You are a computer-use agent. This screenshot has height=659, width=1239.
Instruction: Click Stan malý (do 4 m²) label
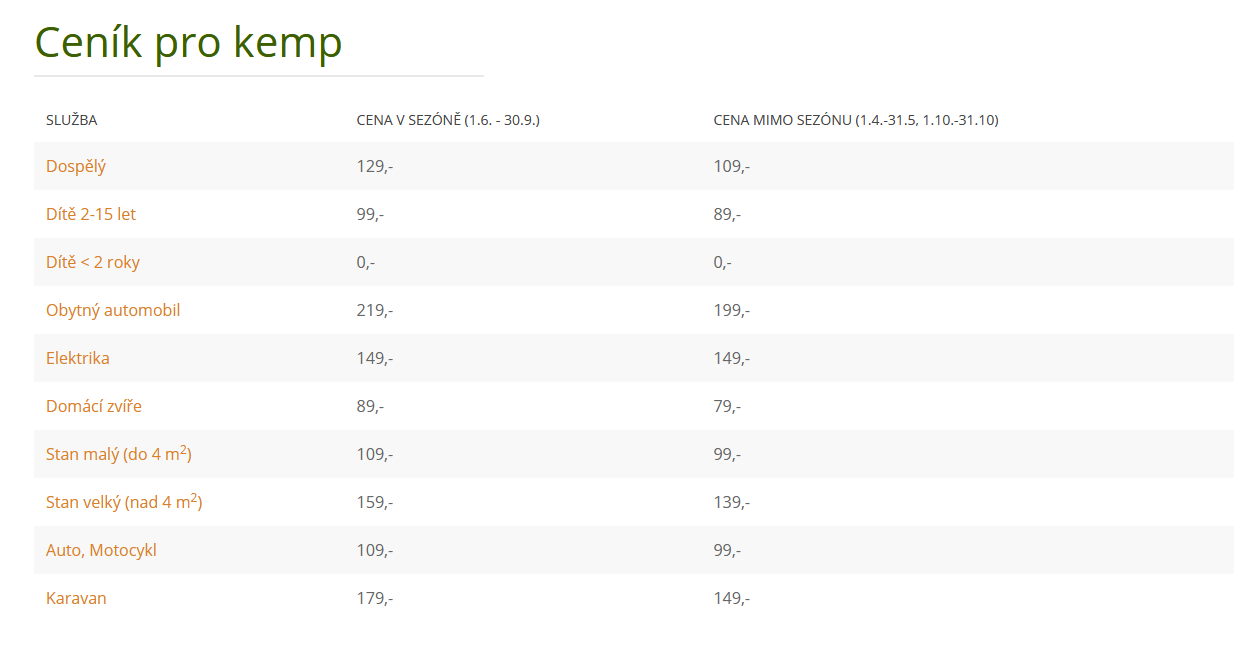(x=119, y=454)
